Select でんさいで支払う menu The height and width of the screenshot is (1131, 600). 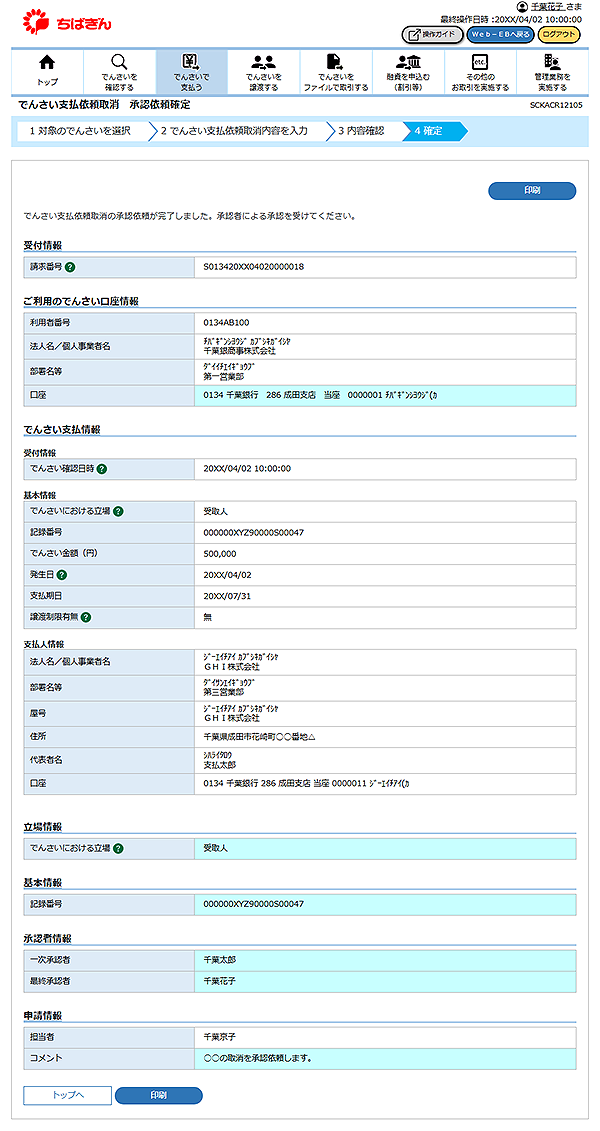pos(191,71)
